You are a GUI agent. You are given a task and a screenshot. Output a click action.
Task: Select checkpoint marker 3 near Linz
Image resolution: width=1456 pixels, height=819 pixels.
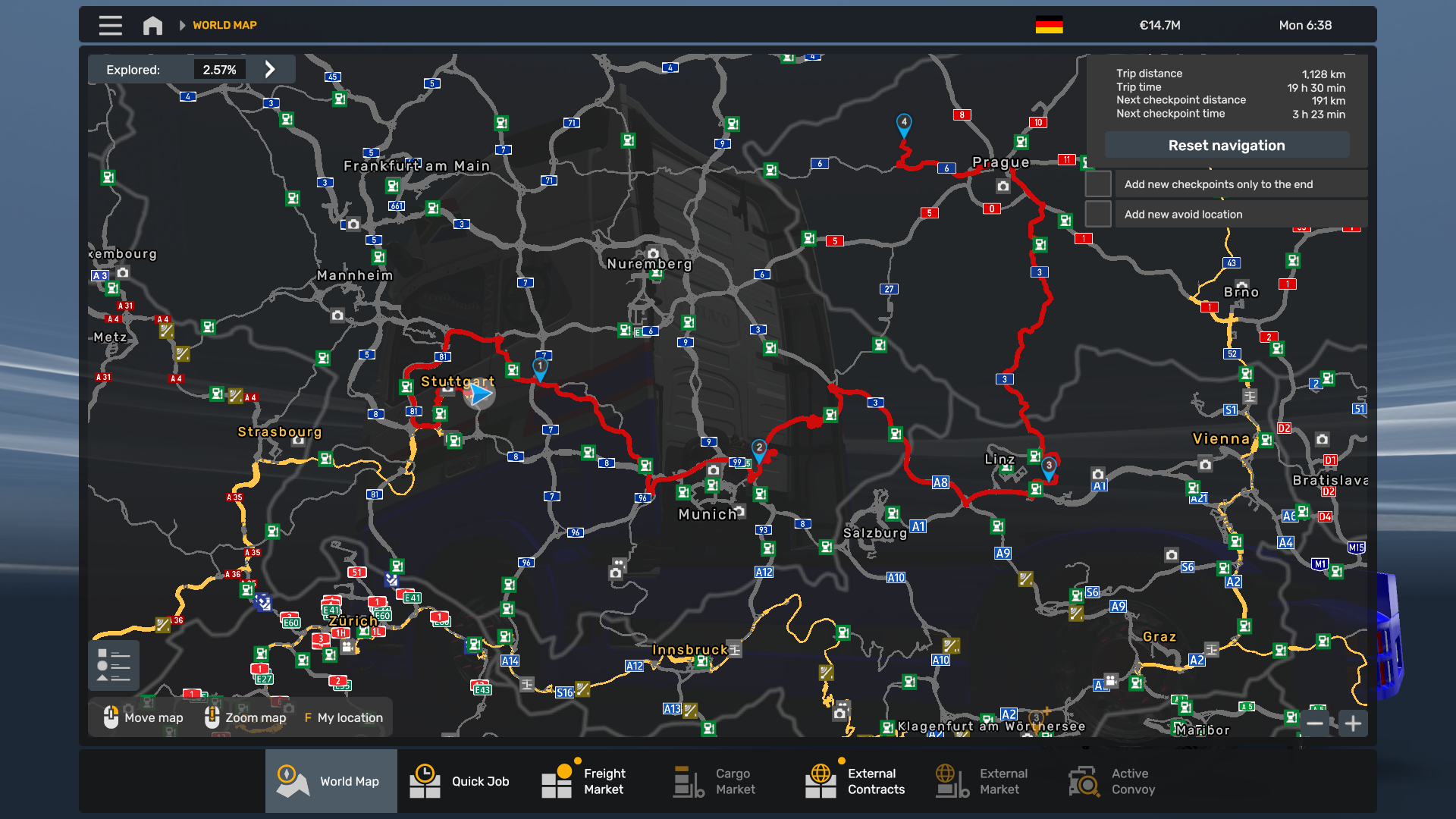click(1048, 466)
